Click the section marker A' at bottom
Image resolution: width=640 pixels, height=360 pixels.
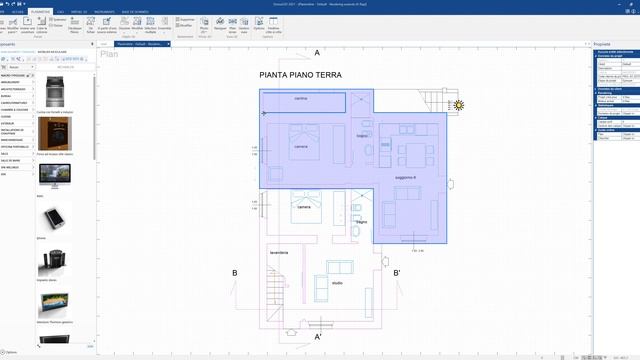point(318,337)
